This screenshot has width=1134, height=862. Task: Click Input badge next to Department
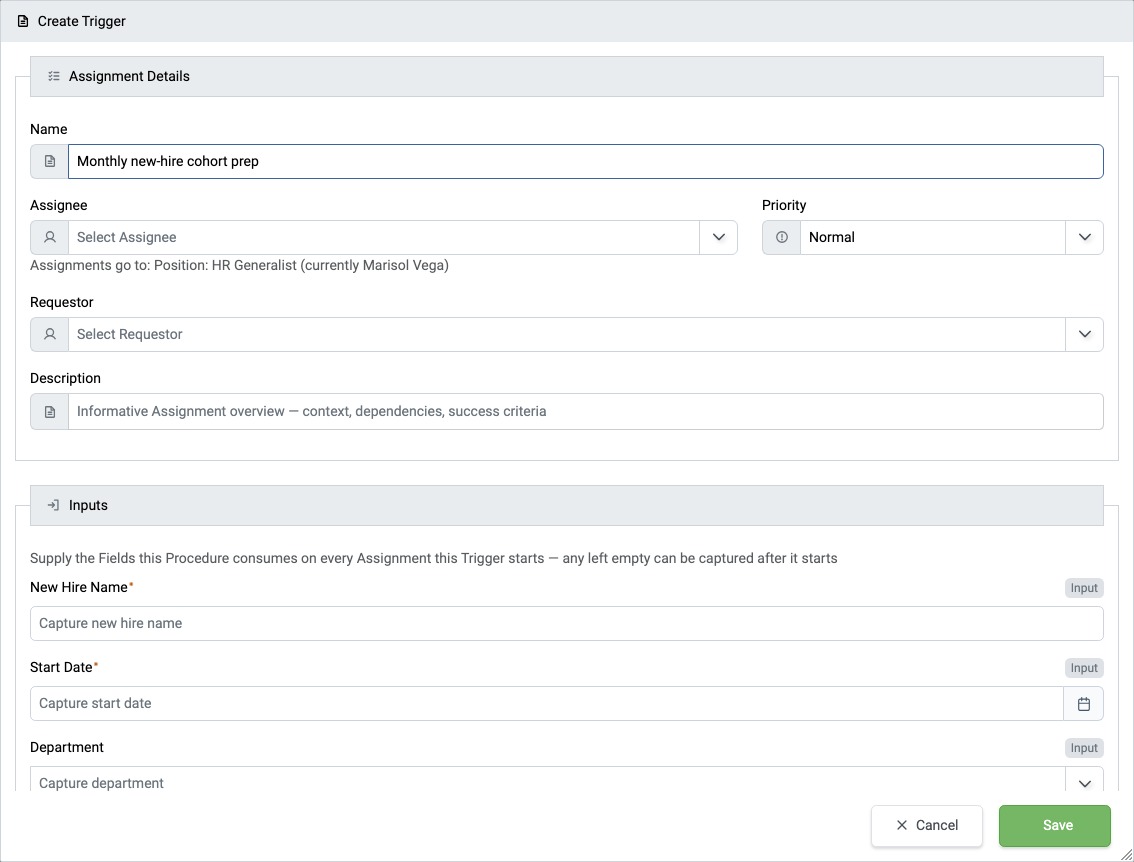click(1084, 748)
